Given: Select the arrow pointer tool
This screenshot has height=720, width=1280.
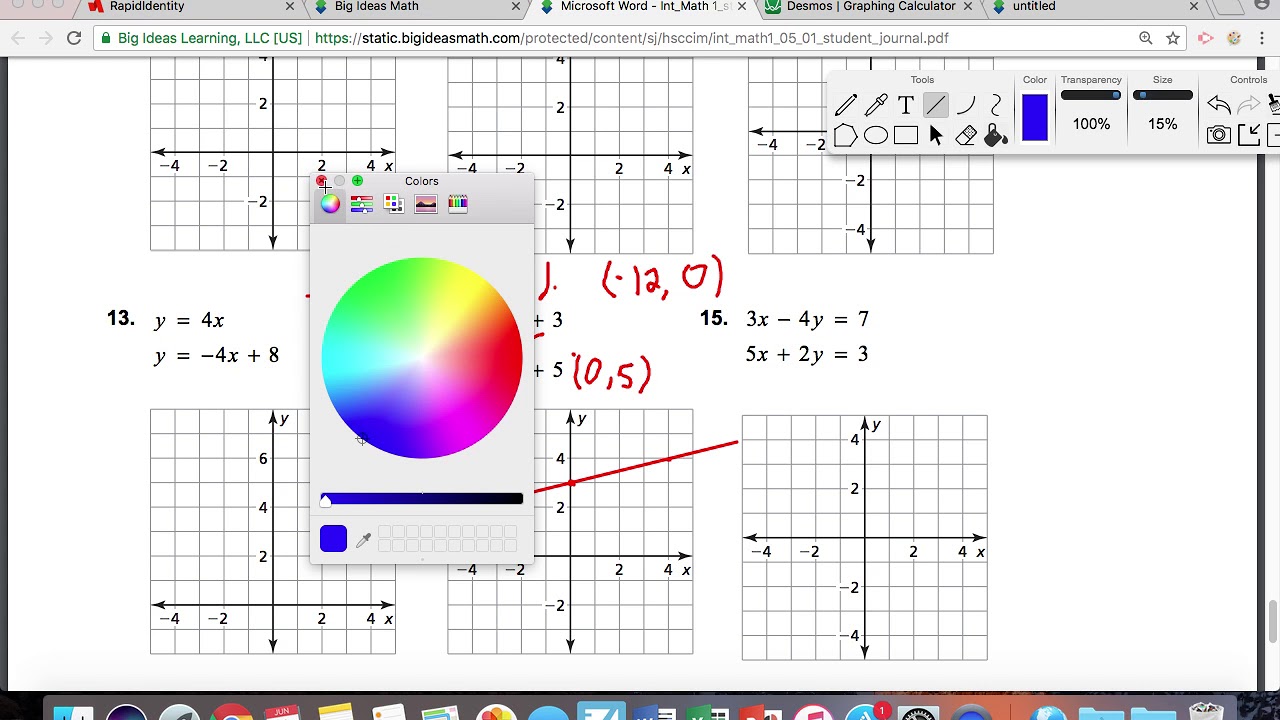Looking at the screenshot, I should pyautogui.click(x=936, y=135).
